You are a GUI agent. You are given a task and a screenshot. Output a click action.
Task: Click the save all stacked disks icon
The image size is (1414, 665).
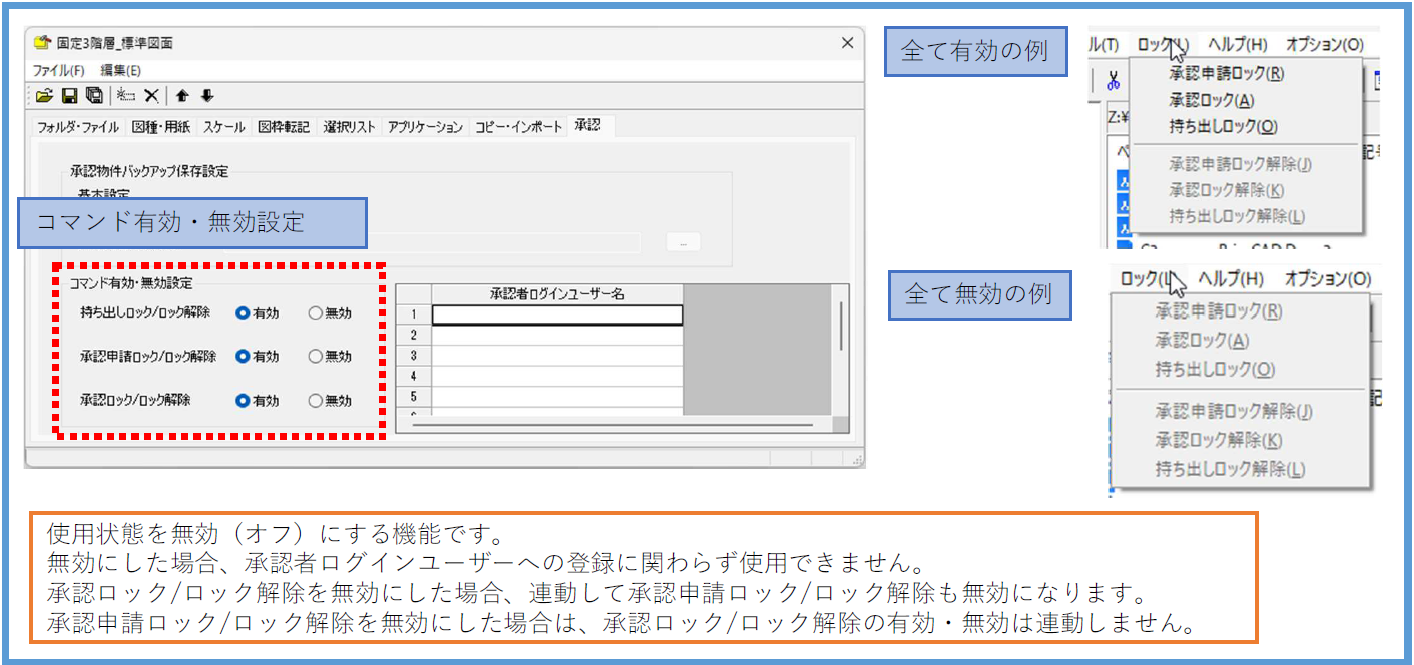click(x=94, y=96)
